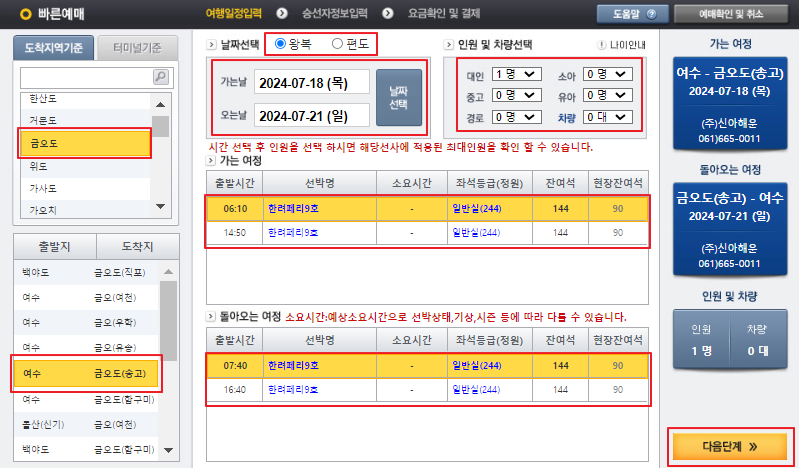Screen dimensions: 799x468
Task: Select 16:40 return departure row
Action: click(427, 390)
